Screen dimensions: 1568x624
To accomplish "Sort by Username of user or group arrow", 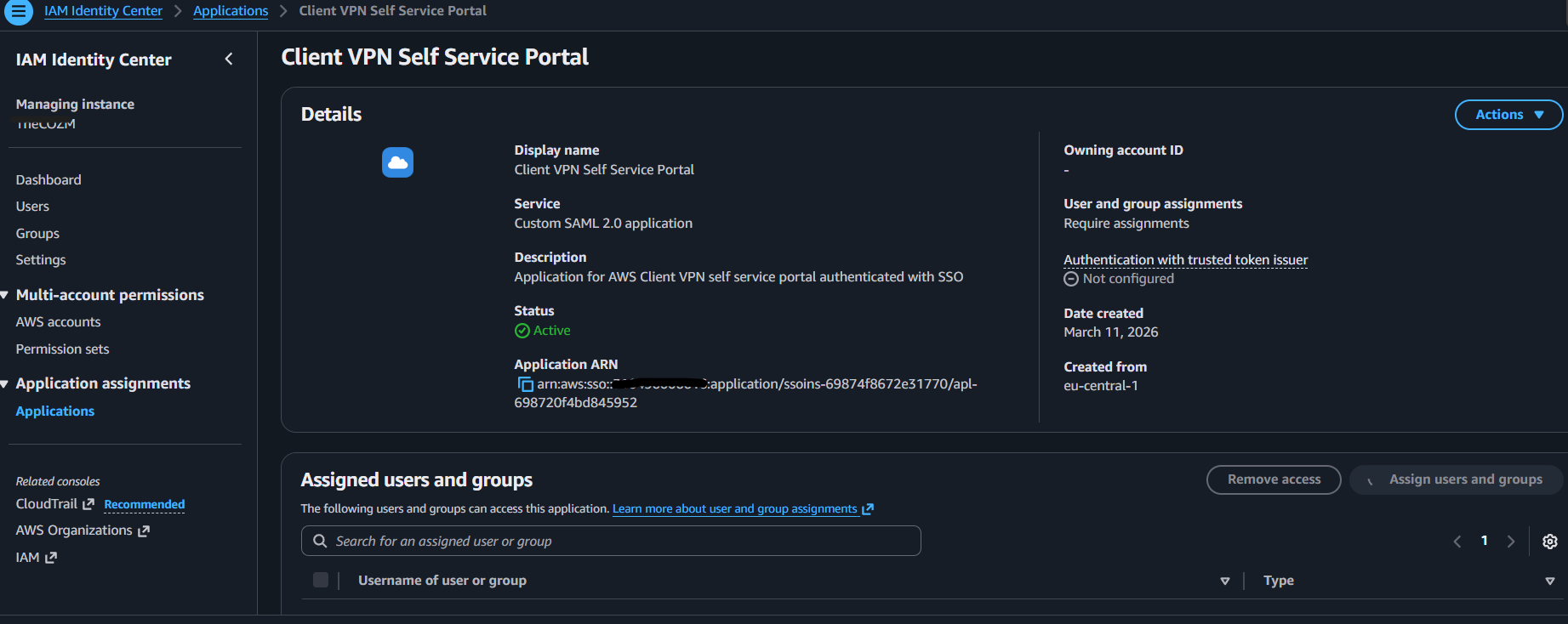I will (1225, 581).
